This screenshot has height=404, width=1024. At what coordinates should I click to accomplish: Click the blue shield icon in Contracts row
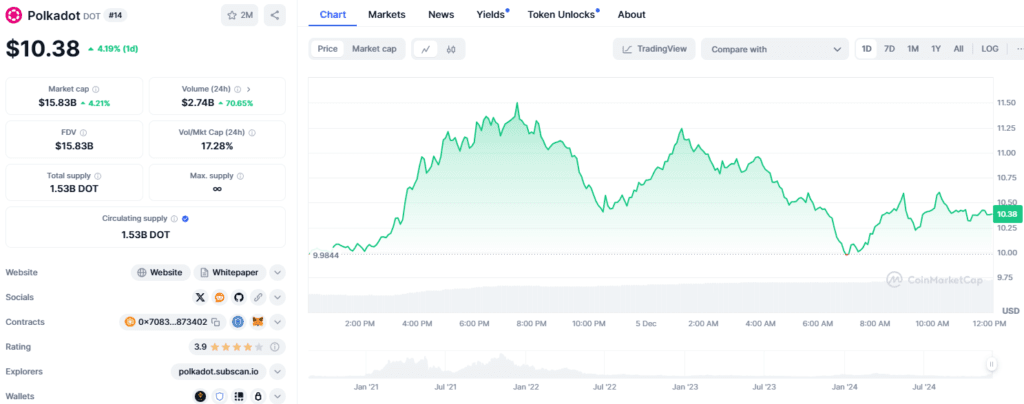238,322
